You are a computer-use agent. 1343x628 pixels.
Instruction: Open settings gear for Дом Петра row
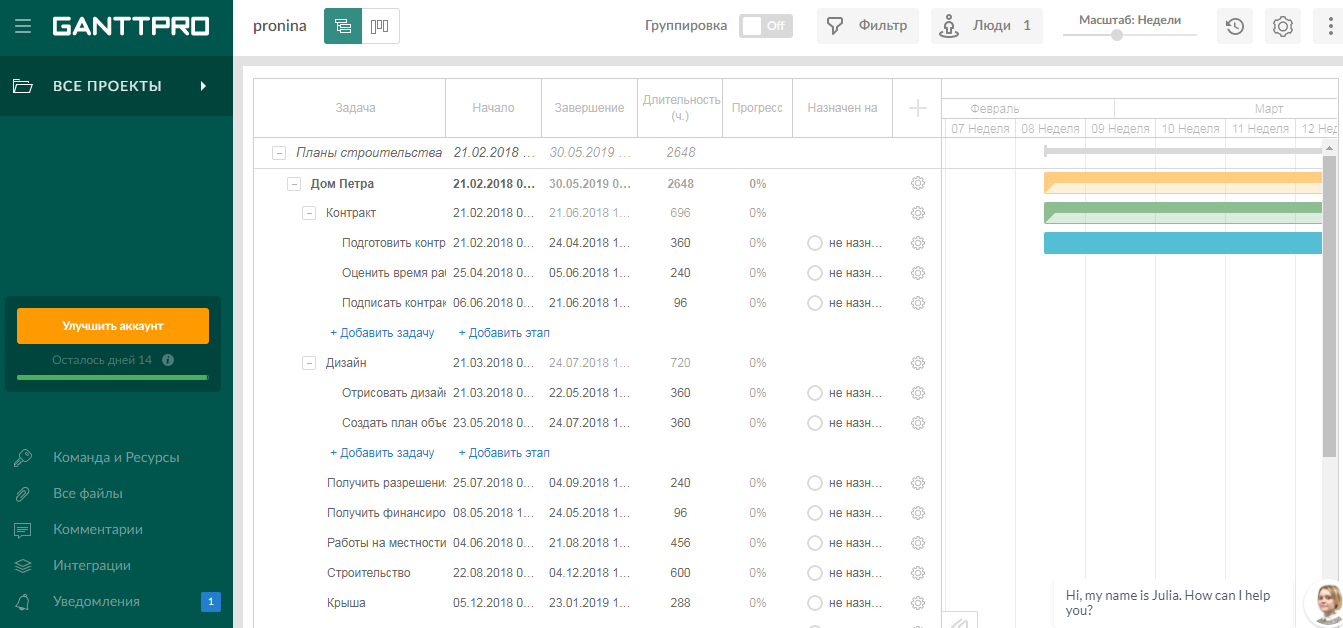click(x=917, y=183)
